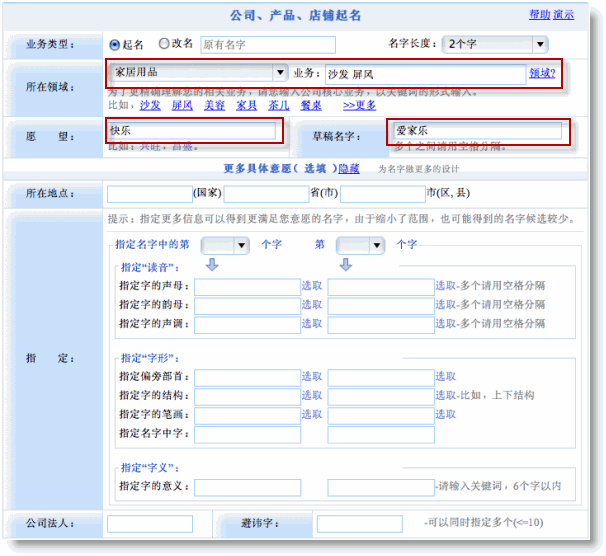
Task: Click the 草稿名字 input containing 爱家乐
Action: 476,131
